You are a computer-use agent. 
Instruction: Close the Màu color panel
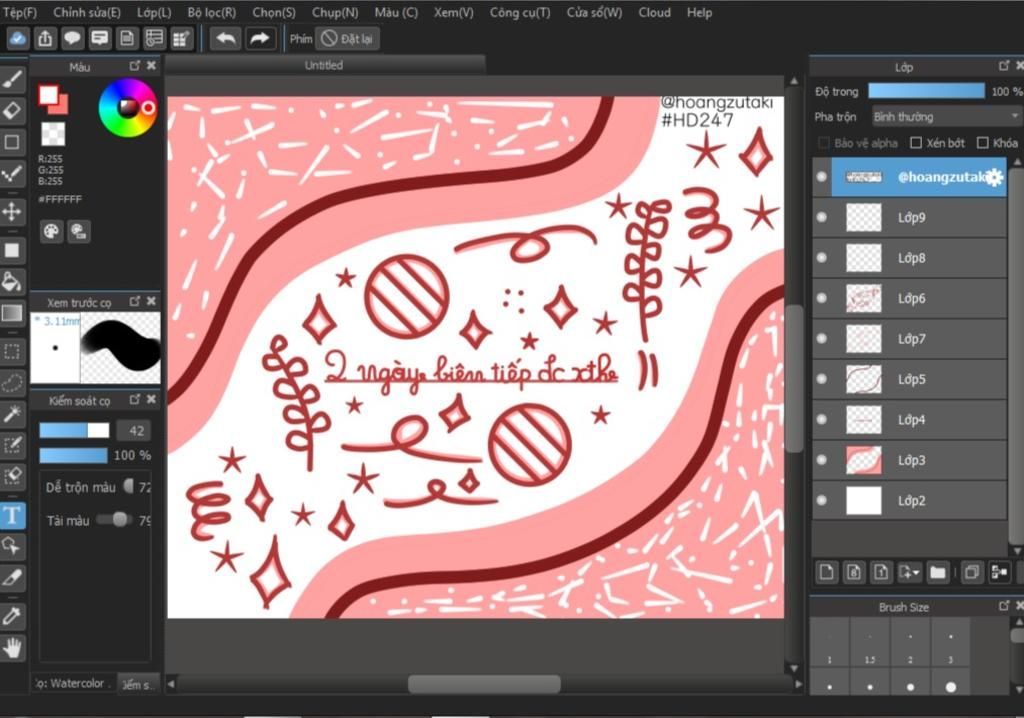(152, 65)
